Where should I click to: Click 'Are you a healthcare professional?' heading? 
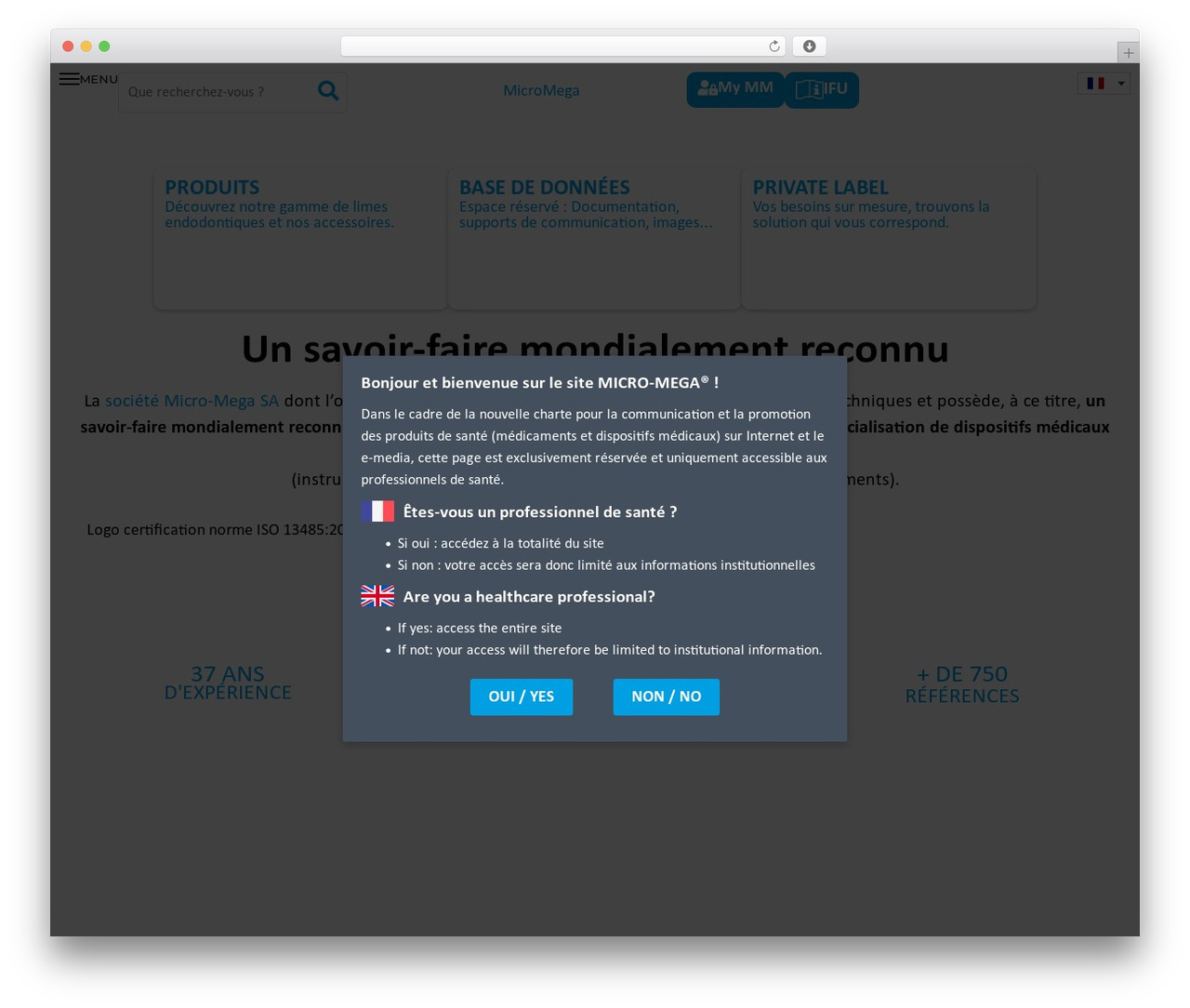[529, 597]
